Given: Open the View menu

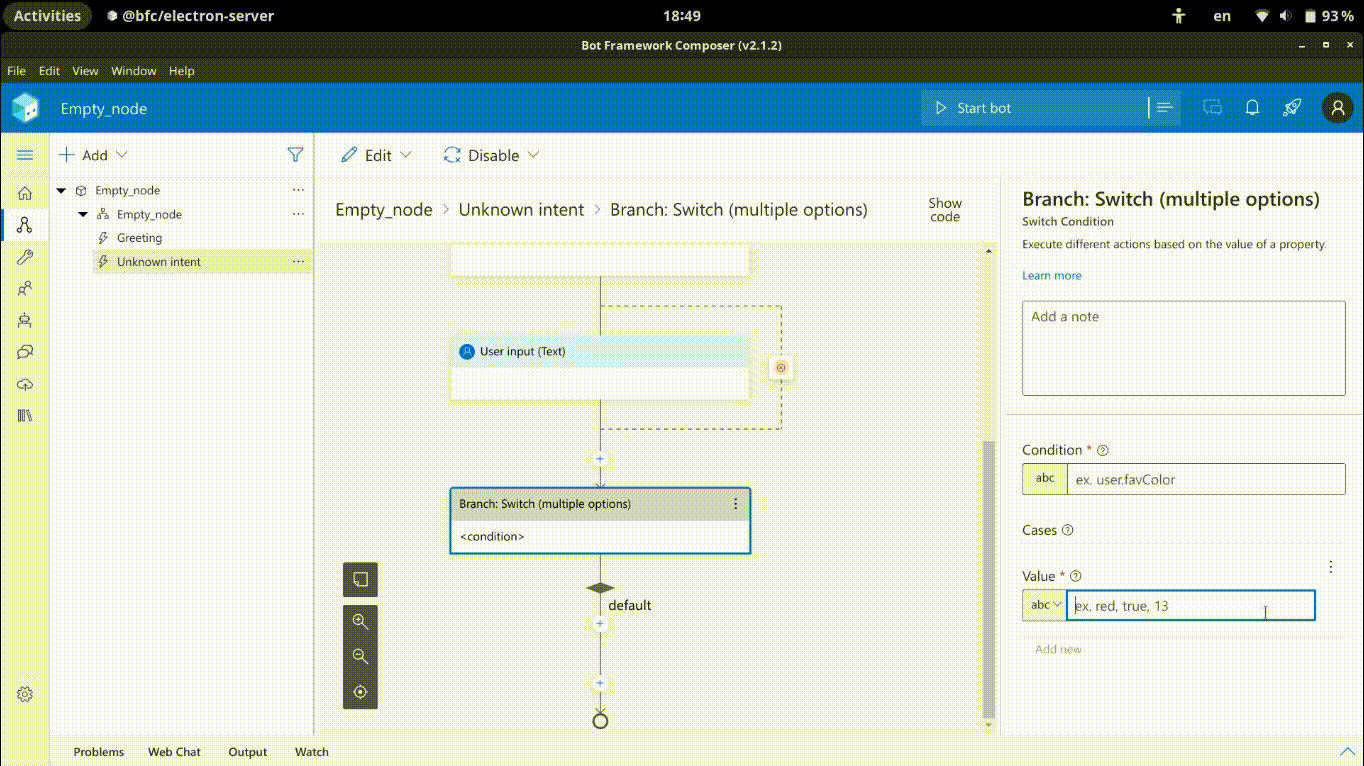Looking at the screenshot, I should pos(85,71).
